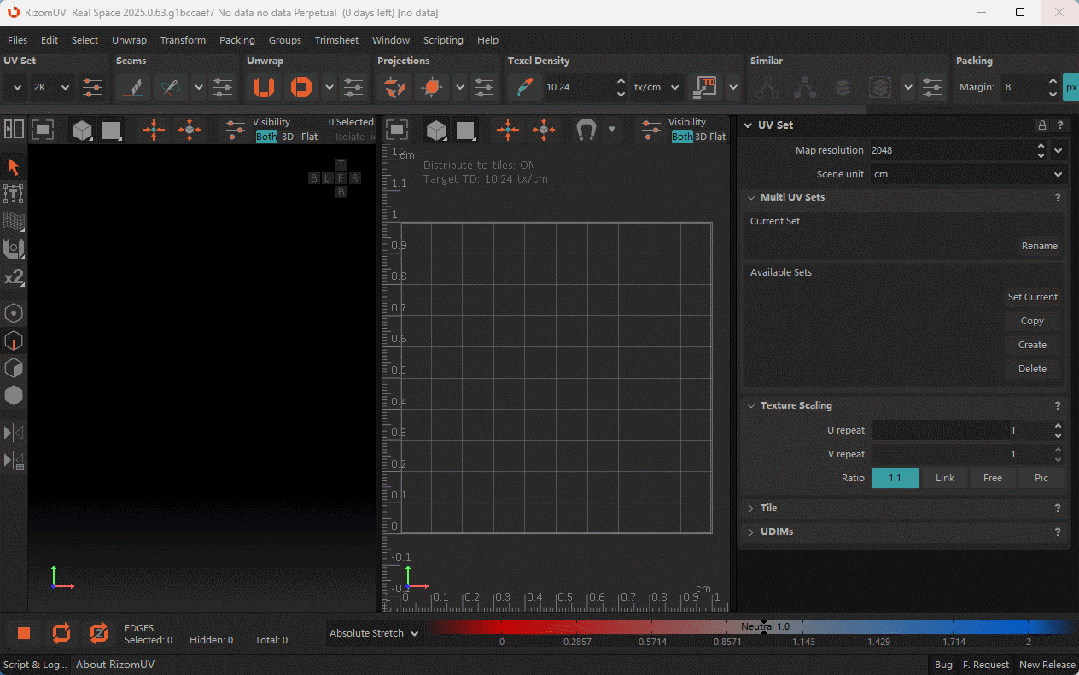This screenshot has height=675, width=1079.
Task: Click the first Projections icon with orange planes
Action: click(x=394, y=87)
